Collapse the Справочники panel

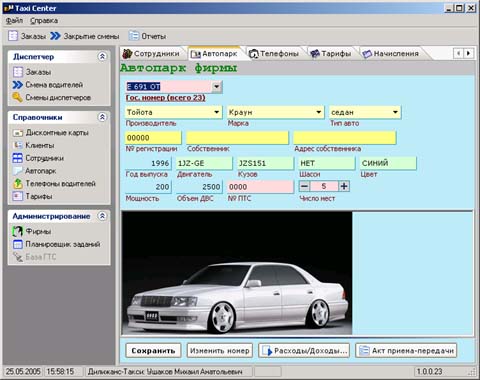[x=102, y=117]
